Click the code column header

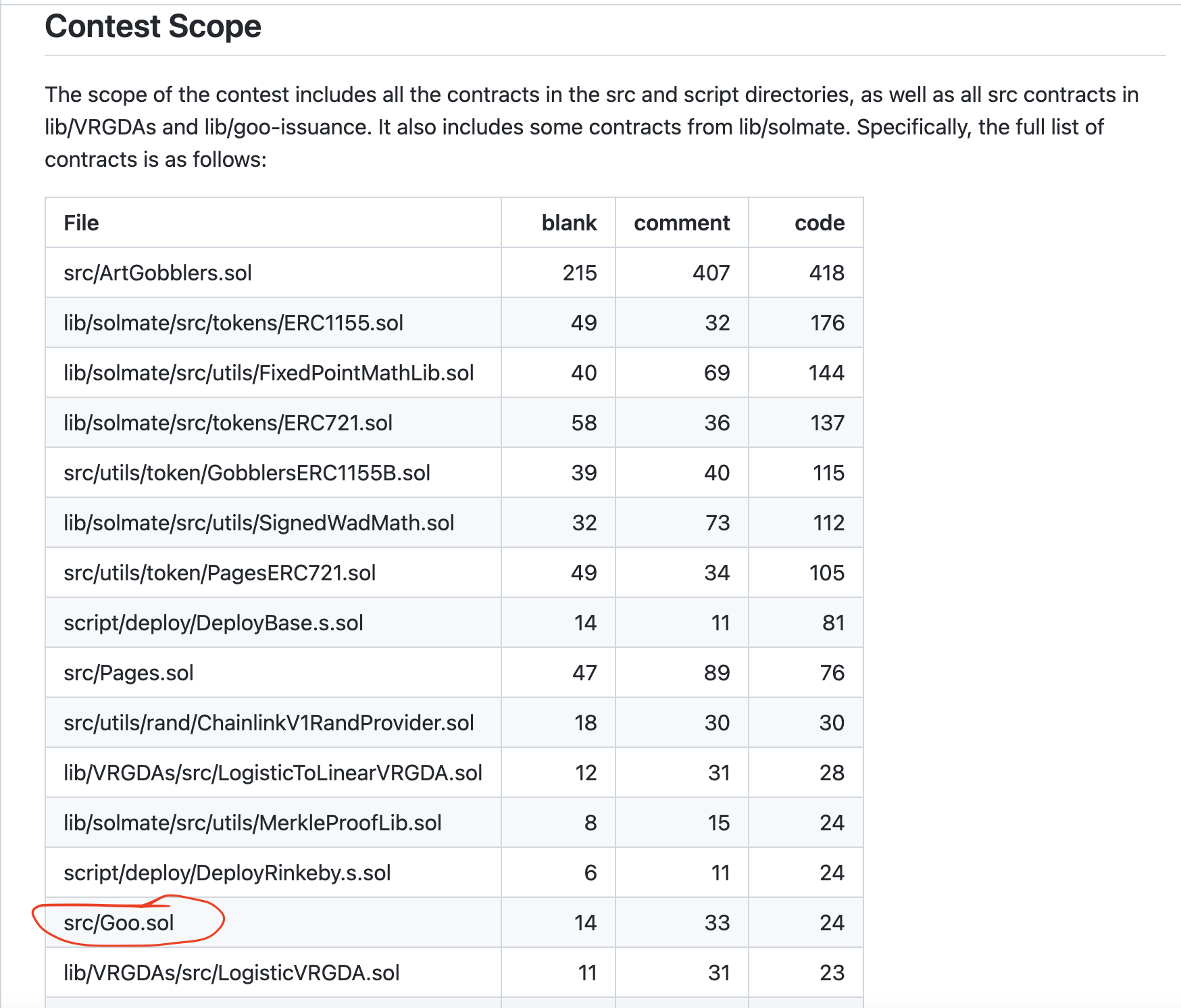click(820, 222)
